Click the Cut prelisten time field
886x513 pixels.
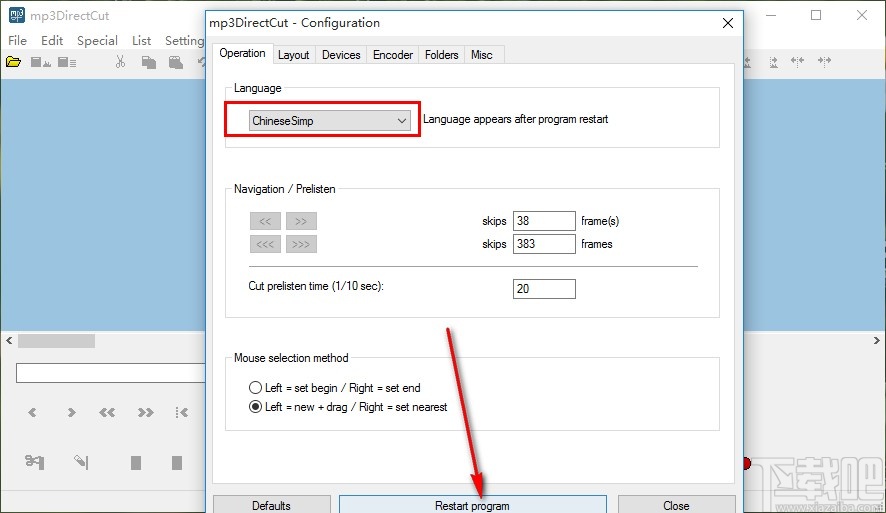coord(544,289)
